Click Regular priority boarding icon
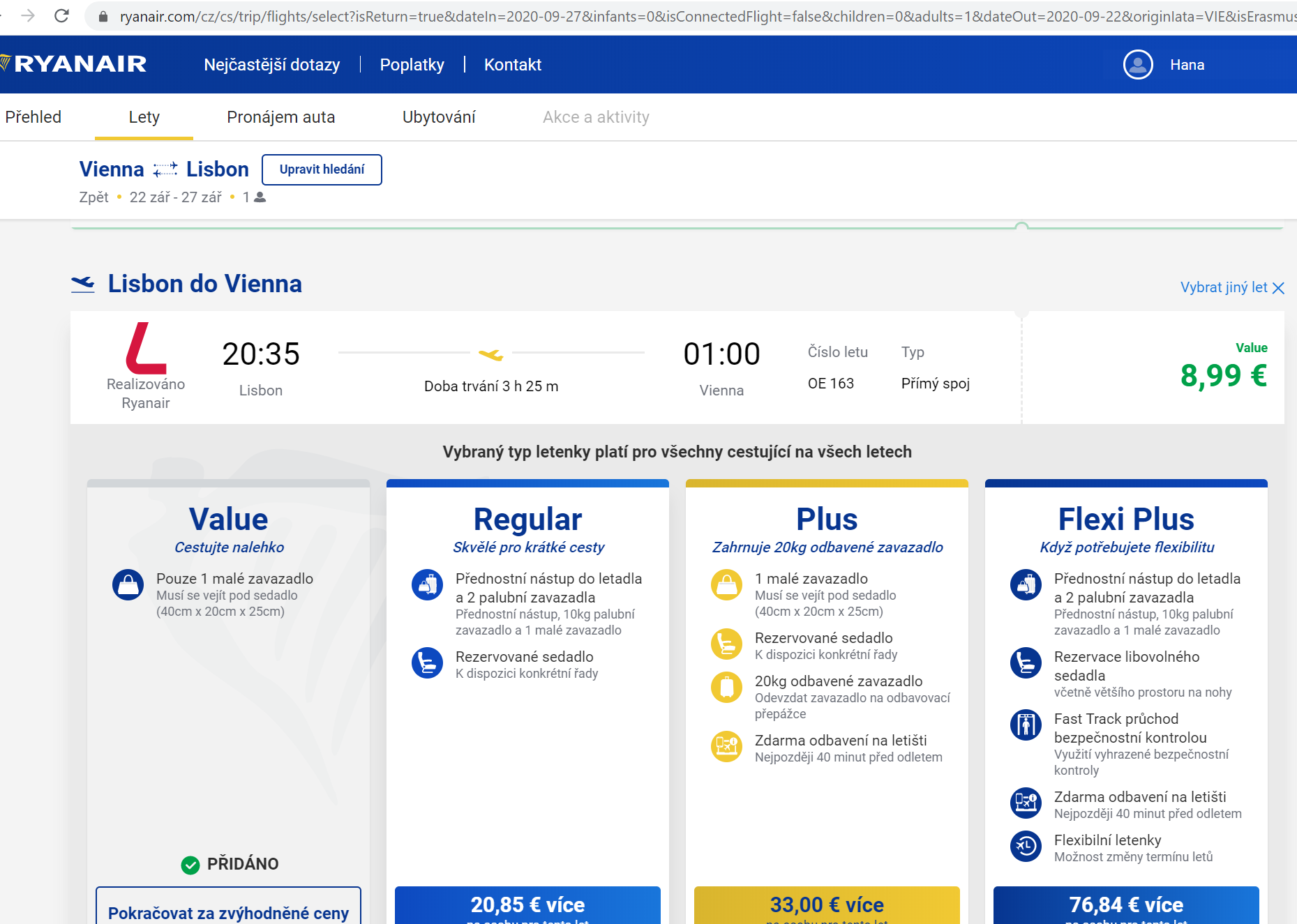 428,585
